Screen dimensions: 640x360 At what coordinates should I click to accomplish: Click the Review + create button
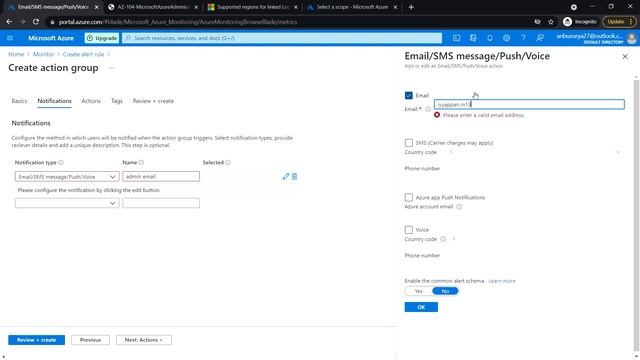click(x=36, y=340)
